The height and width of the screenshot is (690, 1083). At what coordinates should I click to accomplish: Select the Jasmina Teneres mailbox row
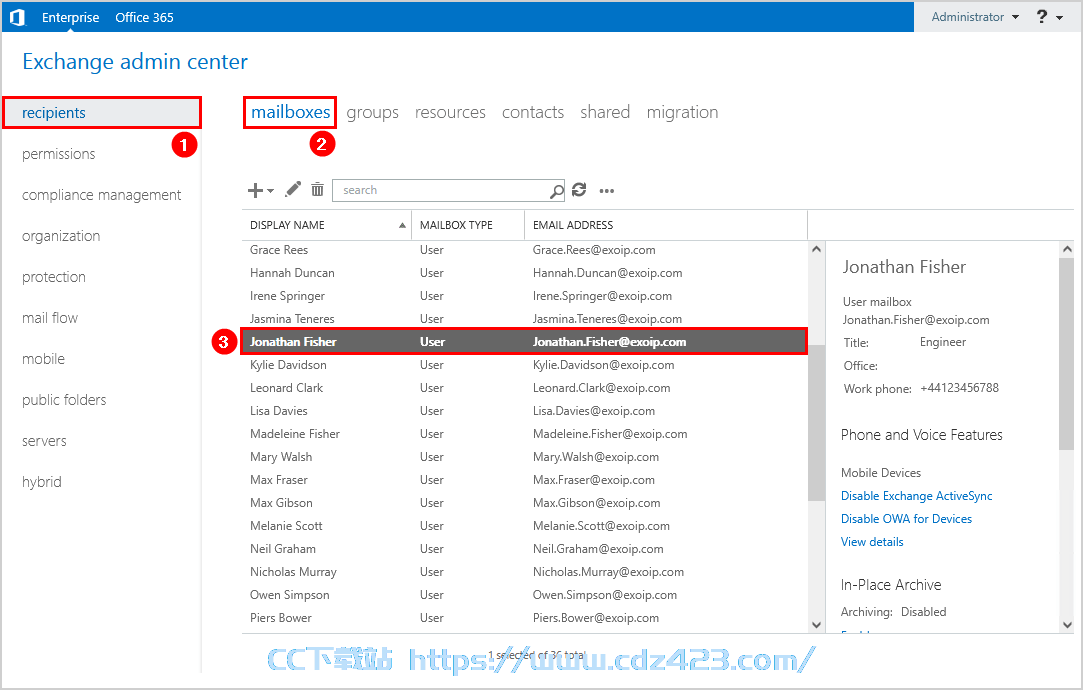pos(524,318)
